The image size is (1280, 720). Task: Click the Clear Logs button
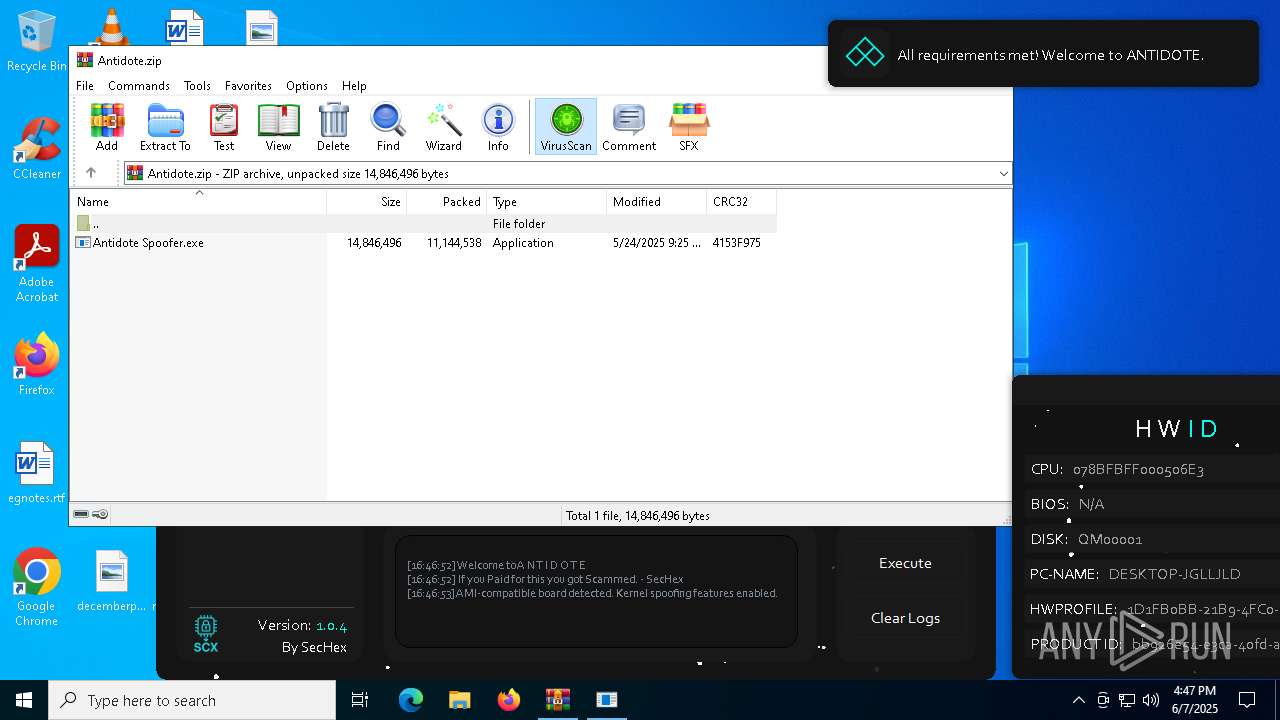[x=905, y=618]
